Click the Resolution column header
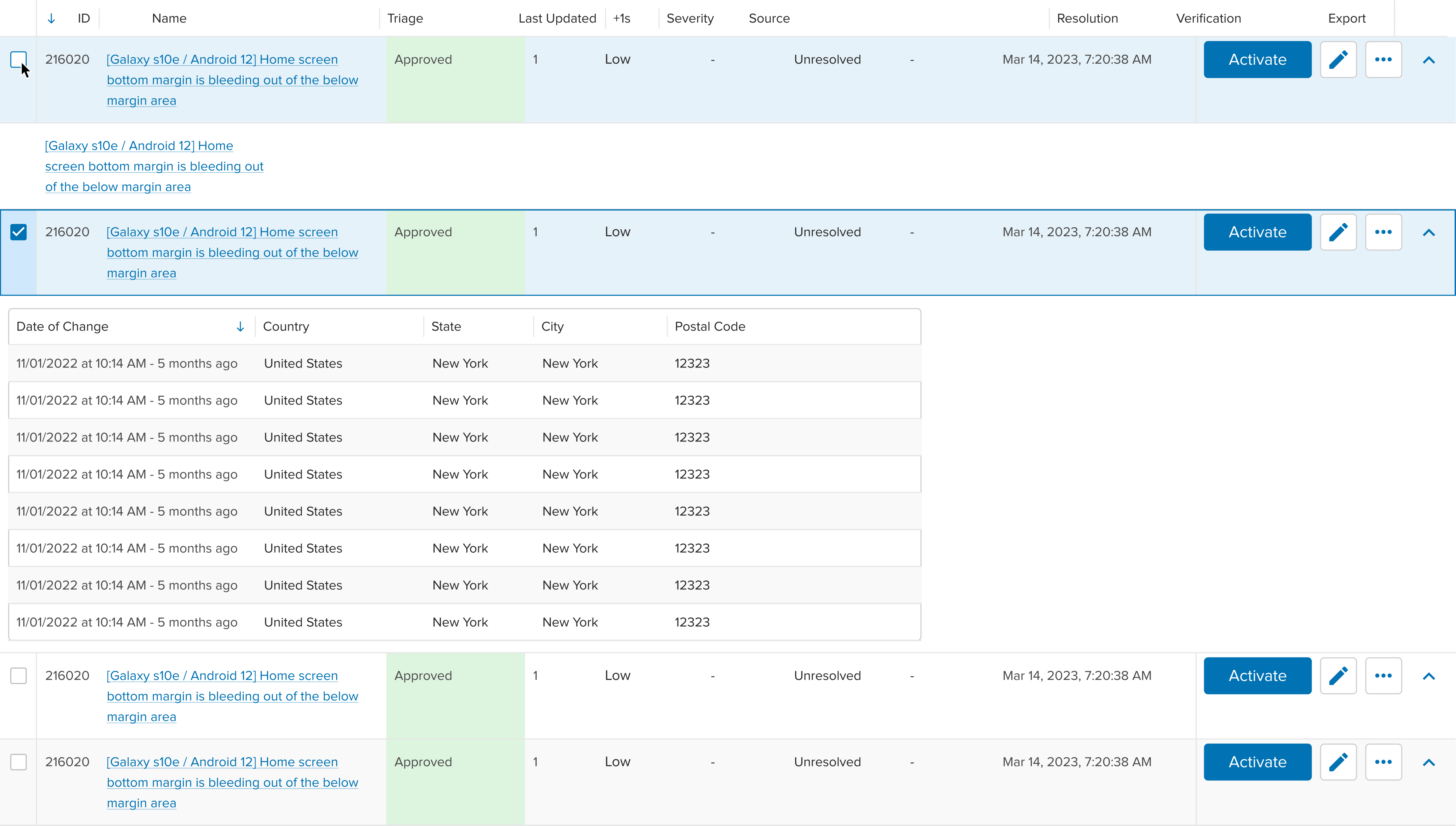This screenshot has width=1456, height=826. pos(1087,19)
